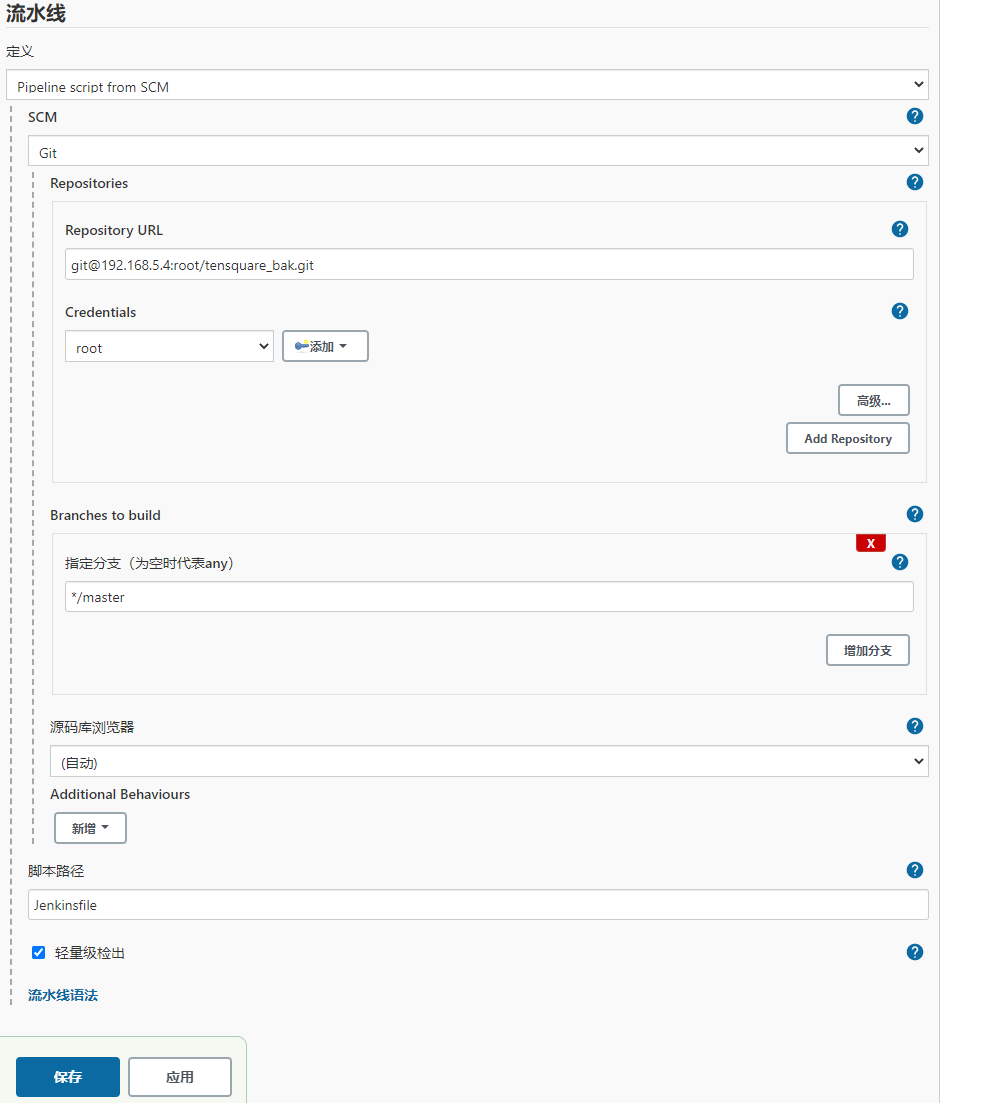The width and height of the screenshot is (1003, 1103).
Task: Click the Add Repository button
Action: tap(848, 438)
